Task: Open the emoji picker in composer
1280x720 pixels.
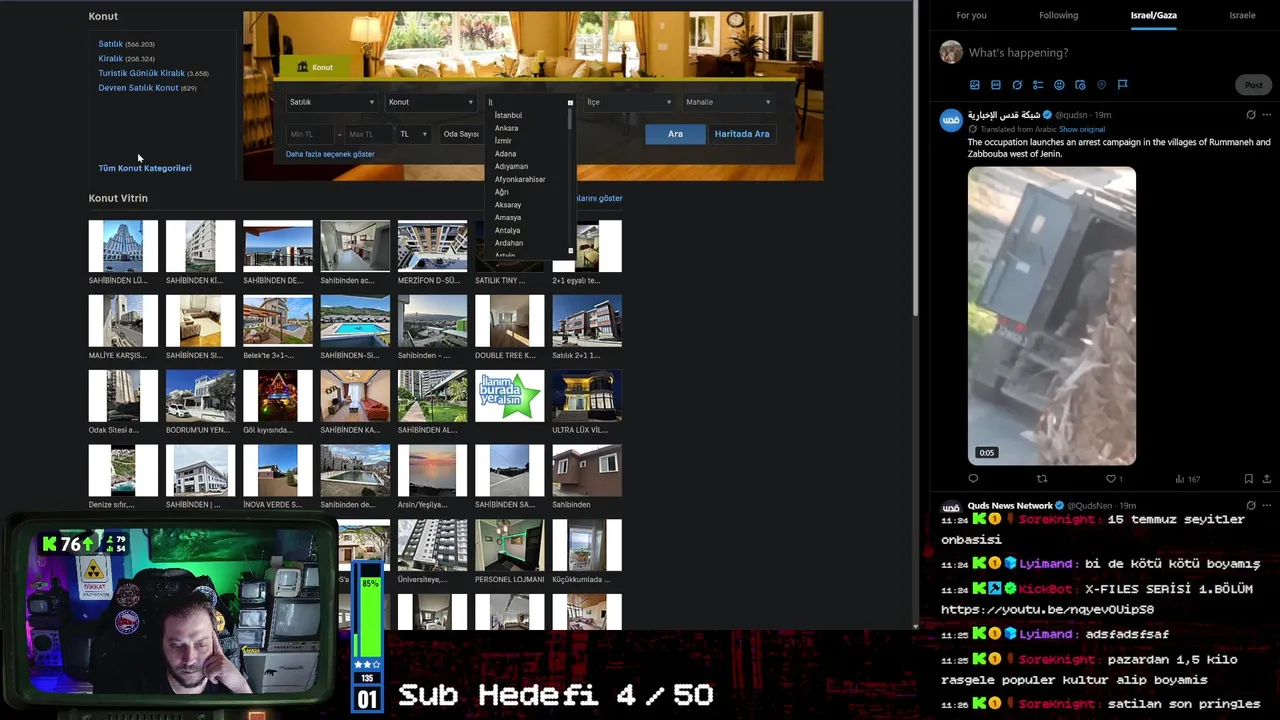Action: pyautogui.click(x=1059, y=85)
